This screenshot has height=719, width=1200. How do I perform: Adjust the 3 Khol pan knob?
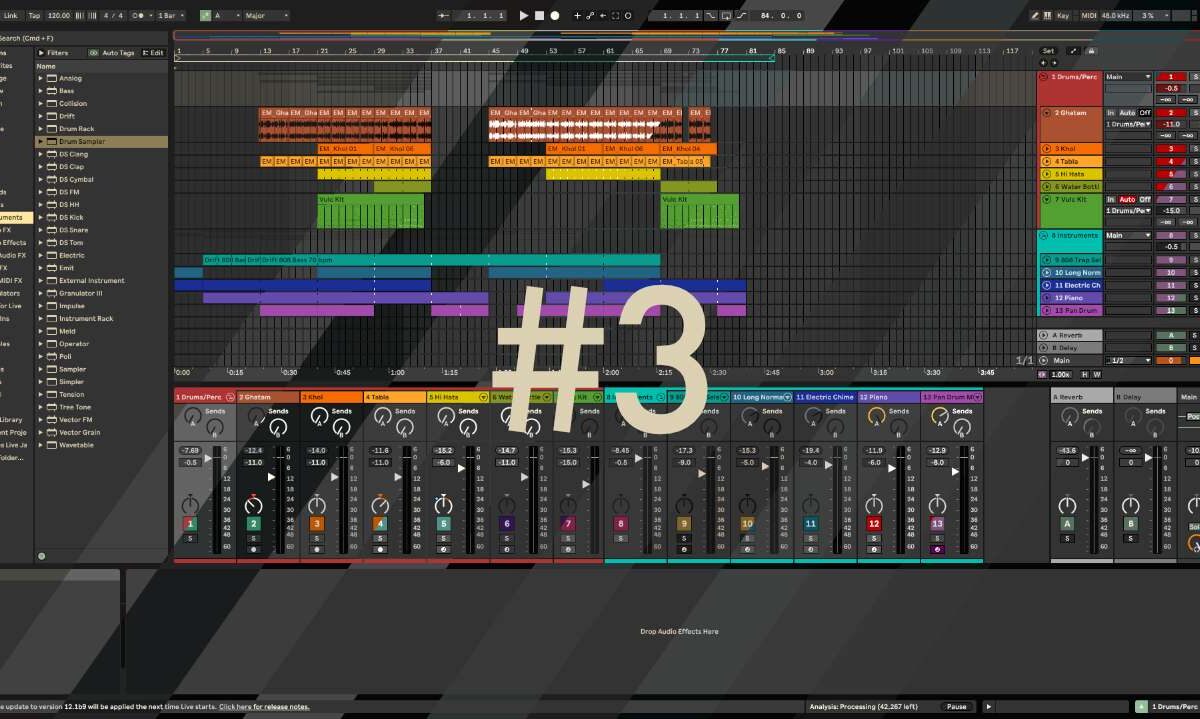(x=317, y=503)
